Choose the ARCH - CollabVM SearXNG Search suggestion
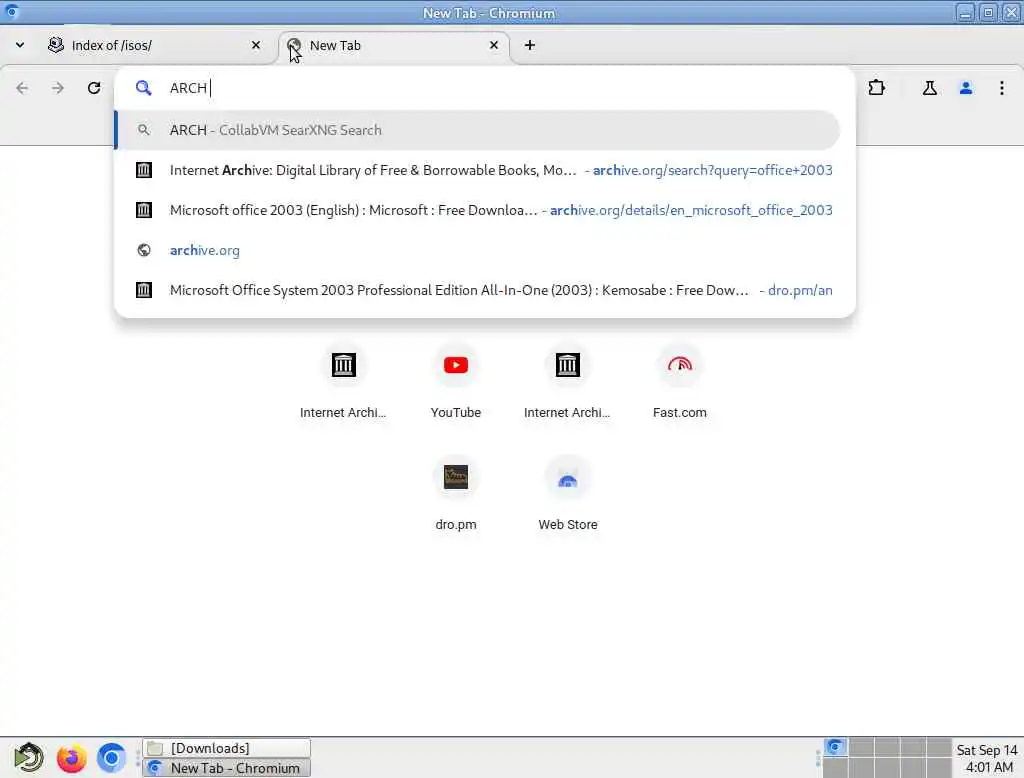Screen dimensions: 1024x778 click(477, 130)
